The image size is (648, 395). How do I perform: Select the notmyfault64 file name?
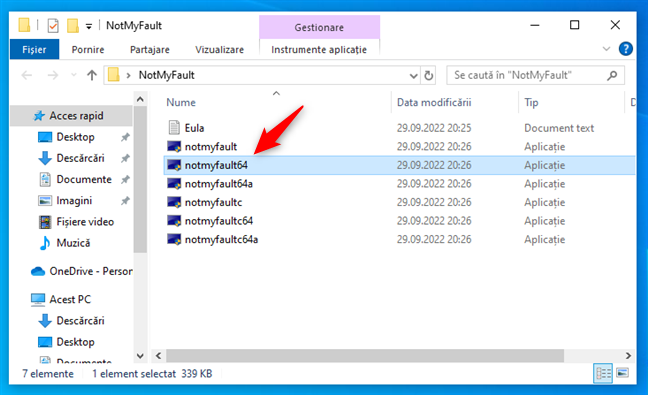(216, 165)
